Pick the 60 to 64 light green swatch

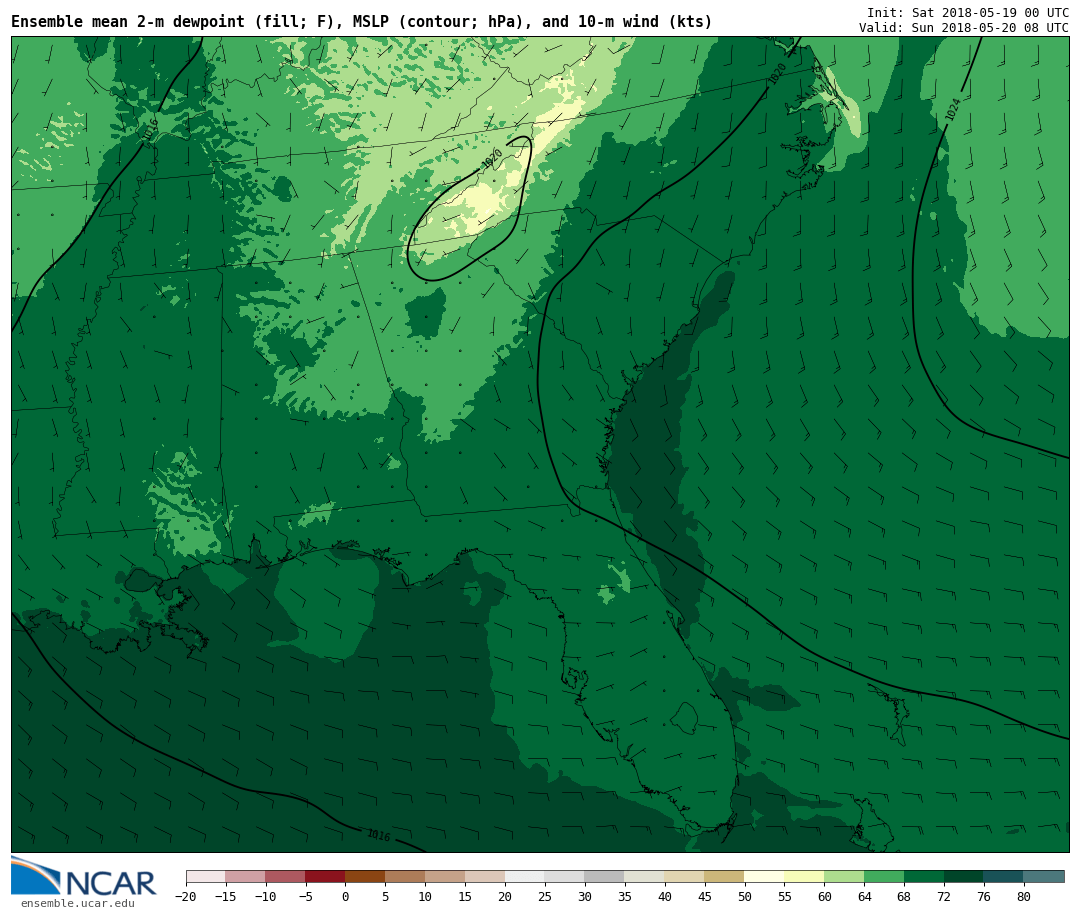(845, 877)
